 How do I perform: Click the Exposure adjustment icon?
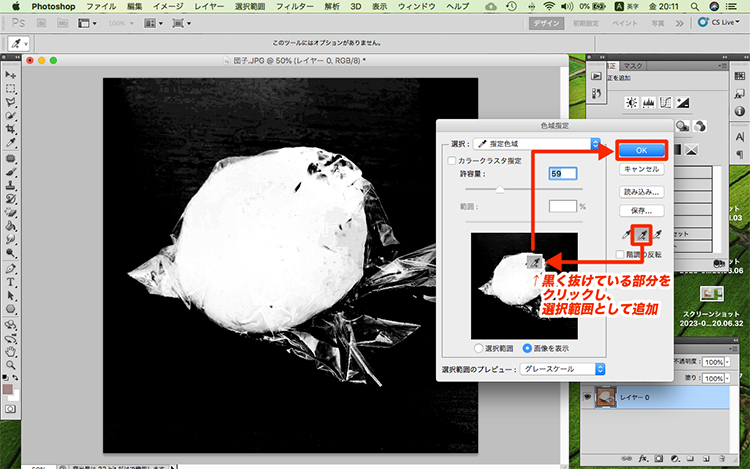click(683, 102)
